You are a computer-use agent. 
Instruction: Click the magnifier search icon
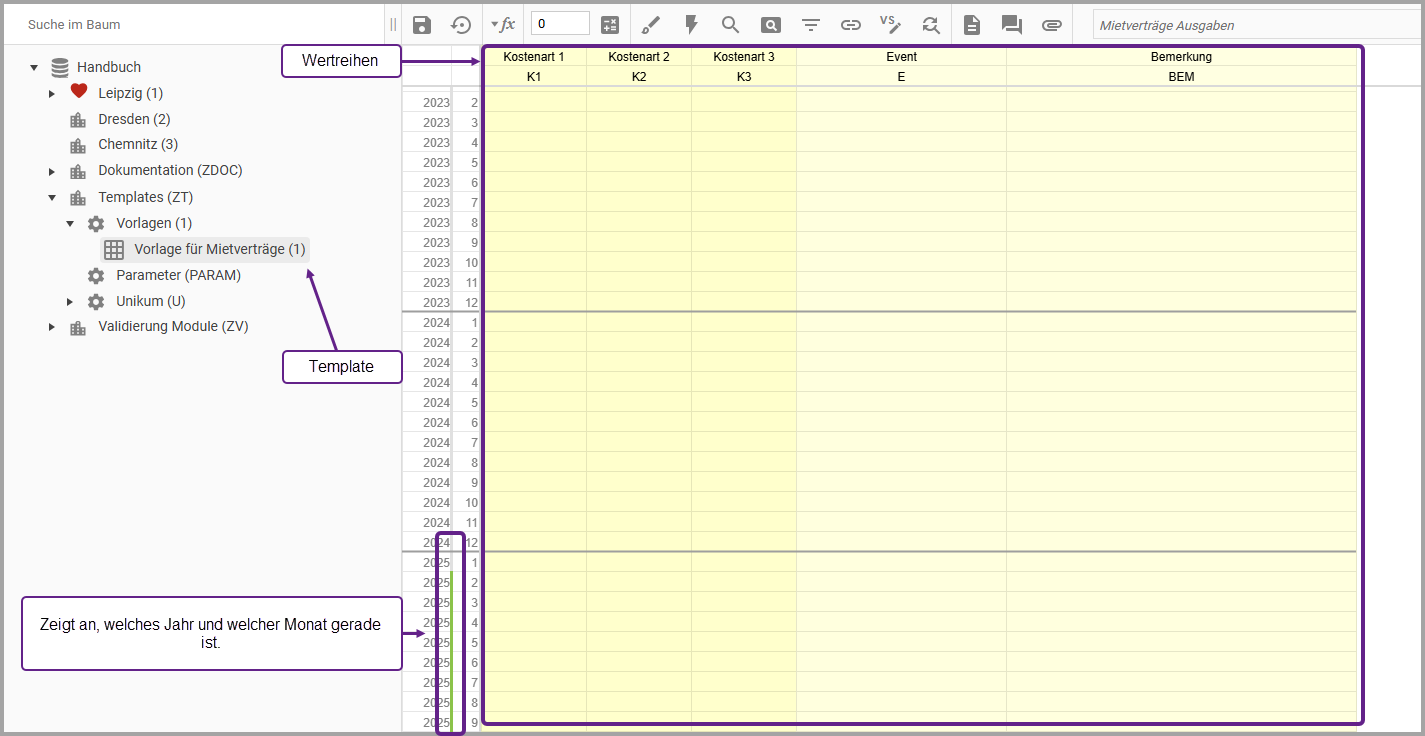point(731,25)
